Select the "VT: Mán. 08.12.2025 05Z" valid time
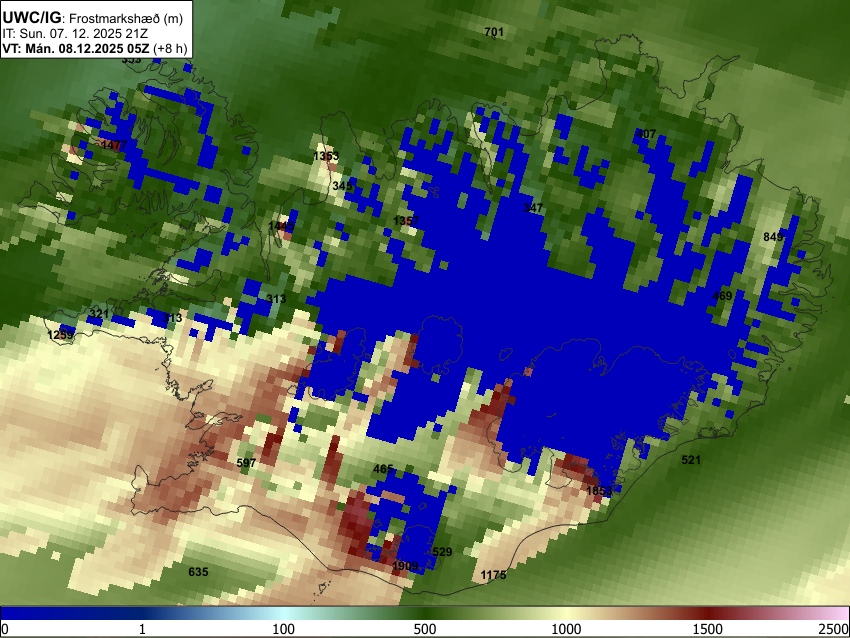This screenshot has height=638, width=850. point(75,48)
